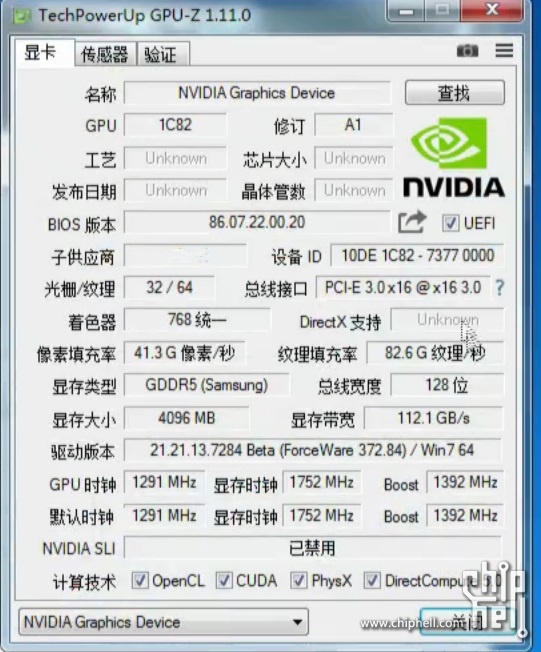Open the NVIDIA Graphics Device dropdown
This screenshot has width=541, height=652.
point(163,622)
